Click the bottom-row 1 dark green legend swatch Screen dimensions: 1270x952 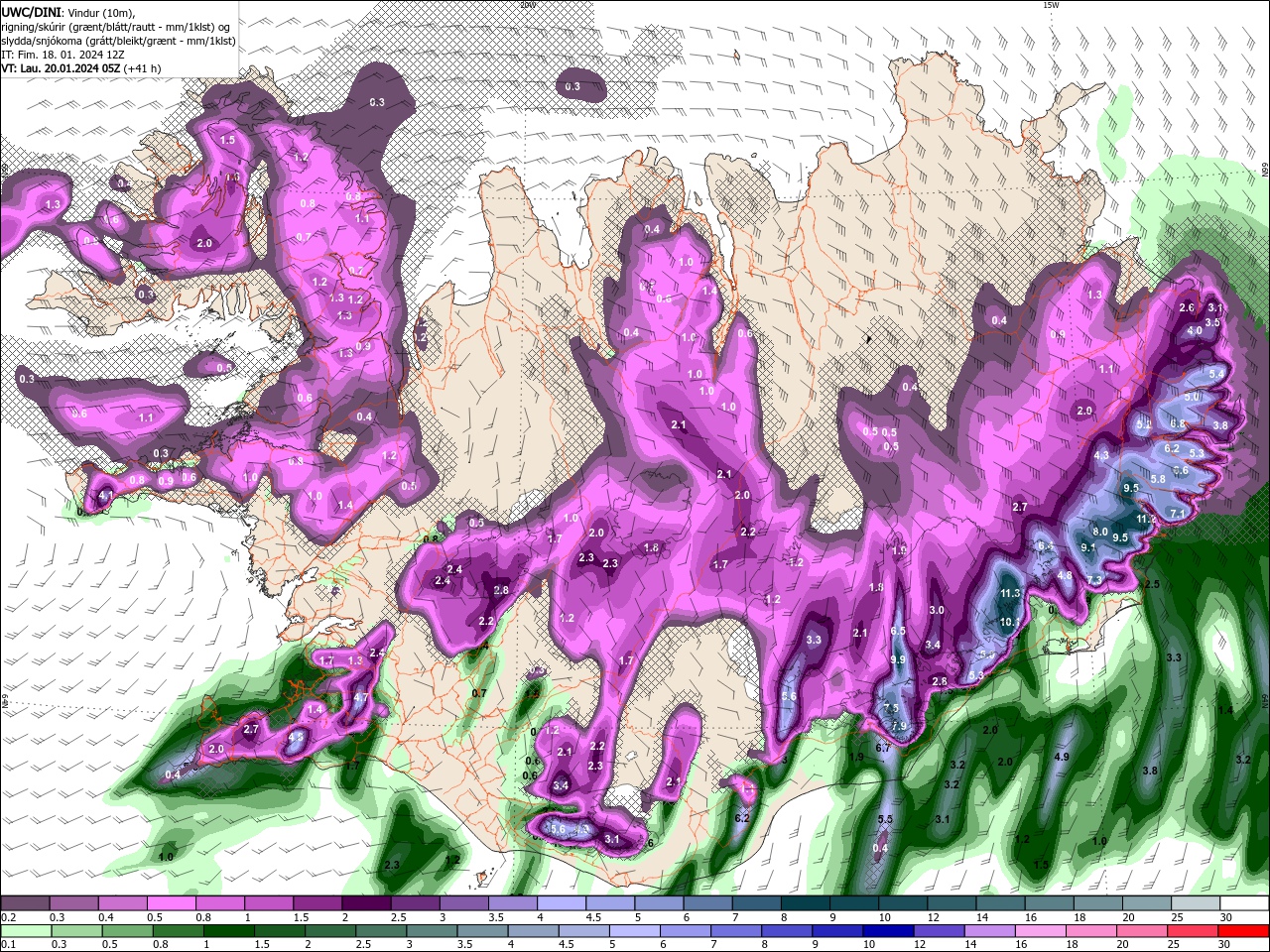pos(228,931)
